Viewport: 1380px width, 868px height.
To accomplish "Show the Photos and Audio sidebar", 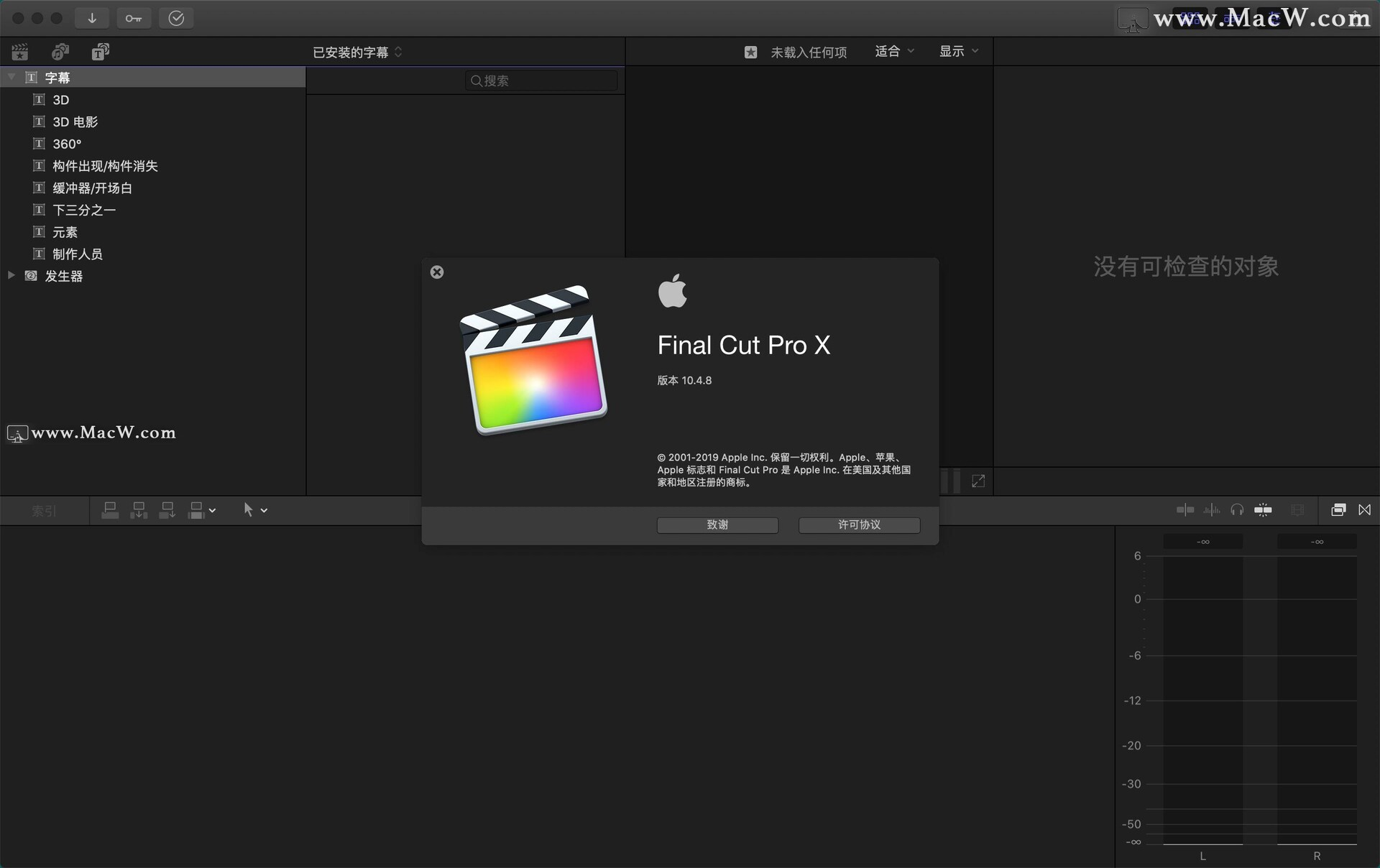I will point(60,52).
